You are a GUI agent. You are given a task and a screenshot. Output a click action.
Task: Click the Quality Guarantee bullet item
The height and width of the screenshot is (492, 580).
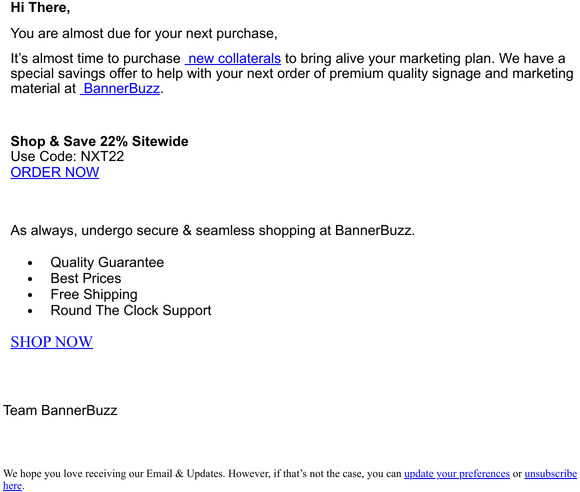[107, 262]
